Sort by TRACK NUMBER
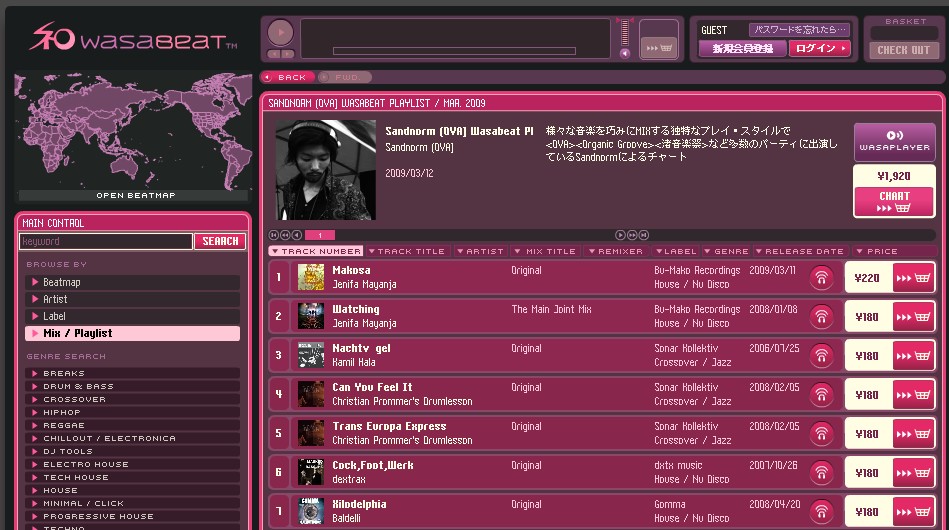Image resolution: width=949 pixels, height=530 pixels. point(316,251)
